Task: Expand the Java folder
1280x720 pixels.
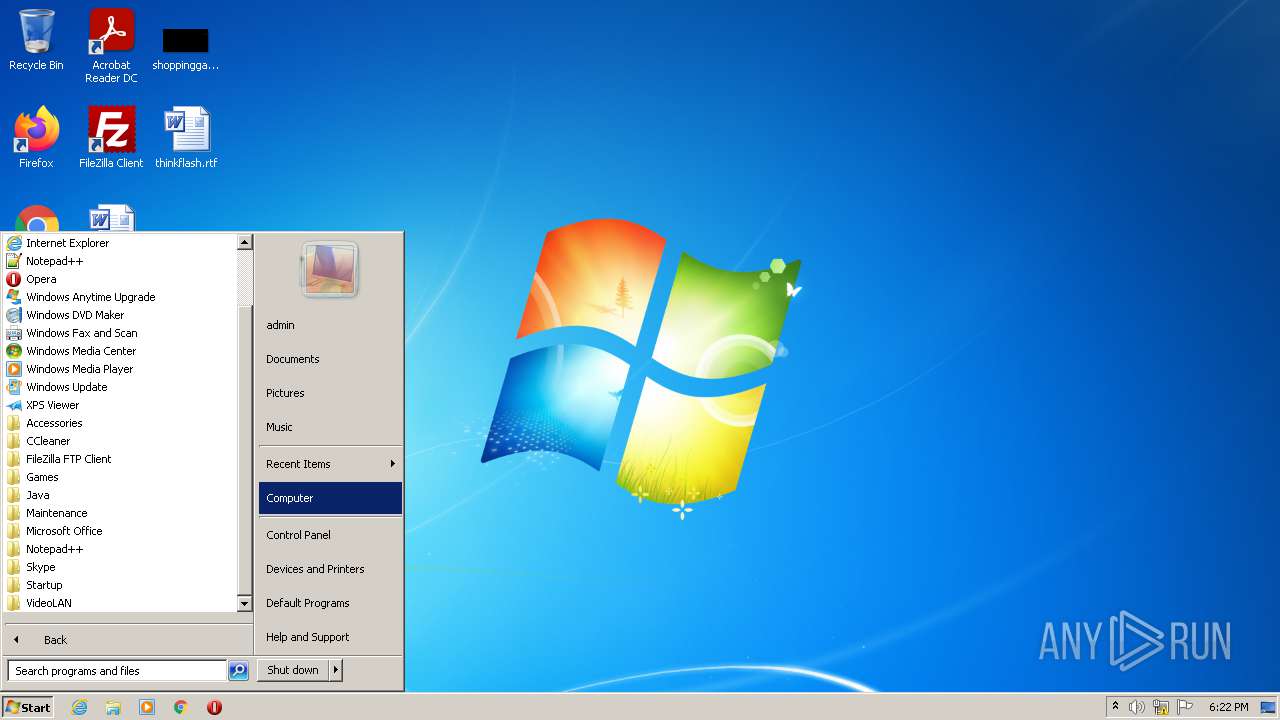Action: coord(120,495)
